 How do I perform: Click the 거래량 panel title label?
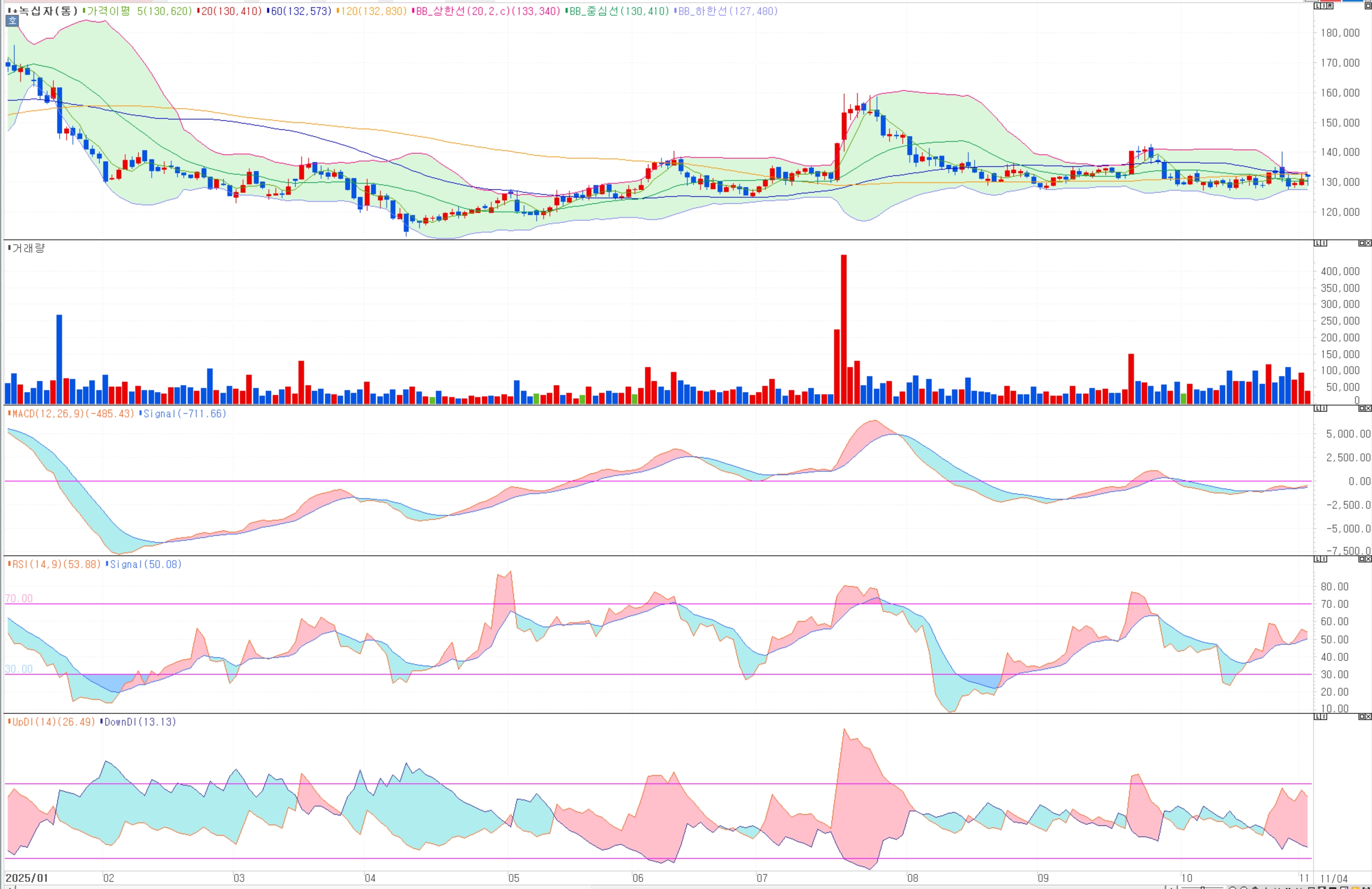coord(28,248)
